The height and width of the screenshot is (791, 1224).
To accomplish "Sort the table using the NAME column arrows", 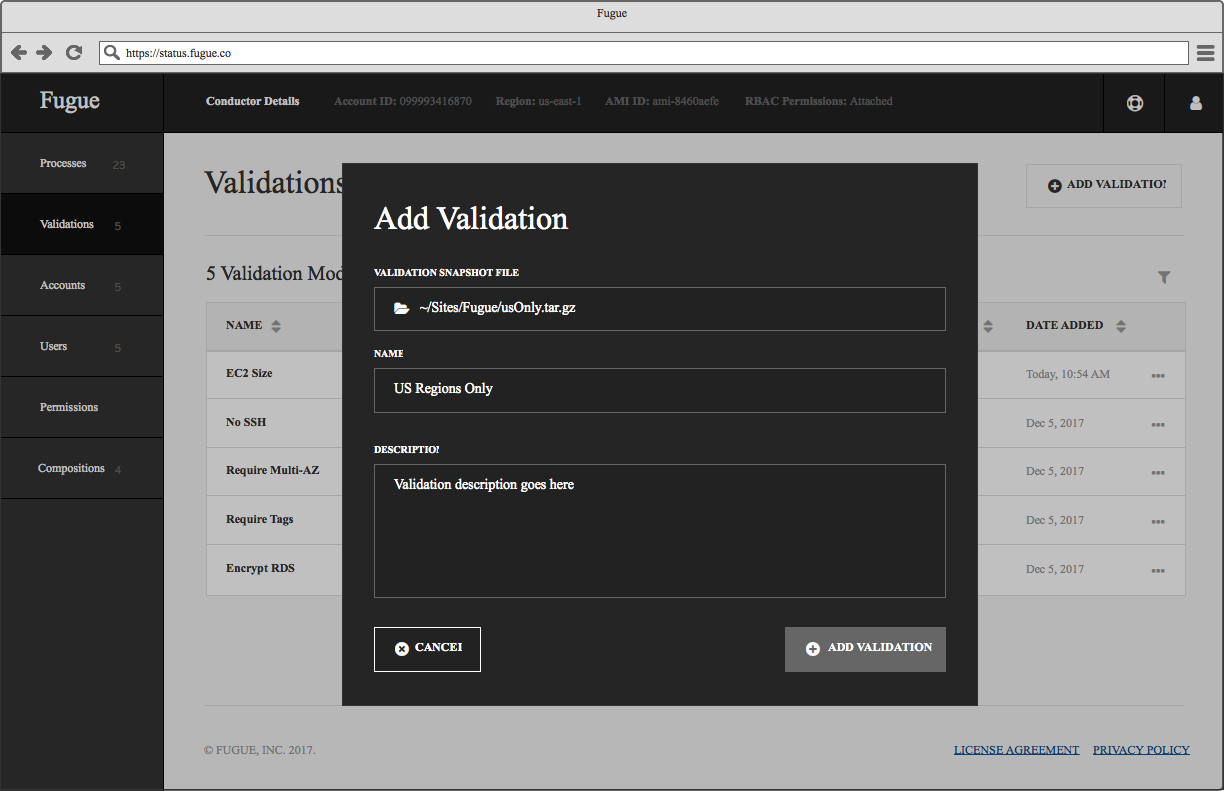I will tap(275, 326).
